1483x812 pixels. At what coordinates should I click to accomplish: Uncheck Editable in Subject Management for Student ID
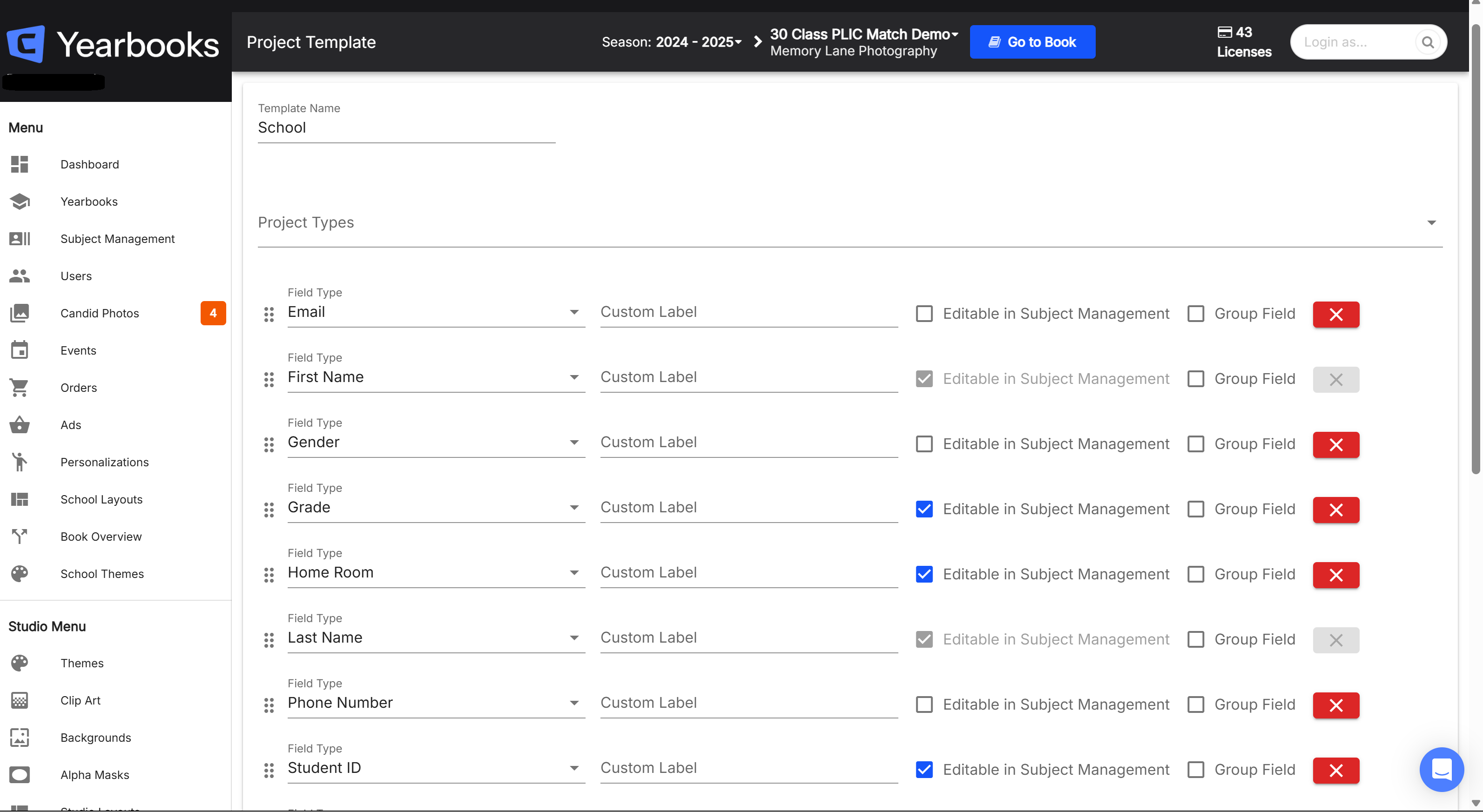[x=924, y=770]
